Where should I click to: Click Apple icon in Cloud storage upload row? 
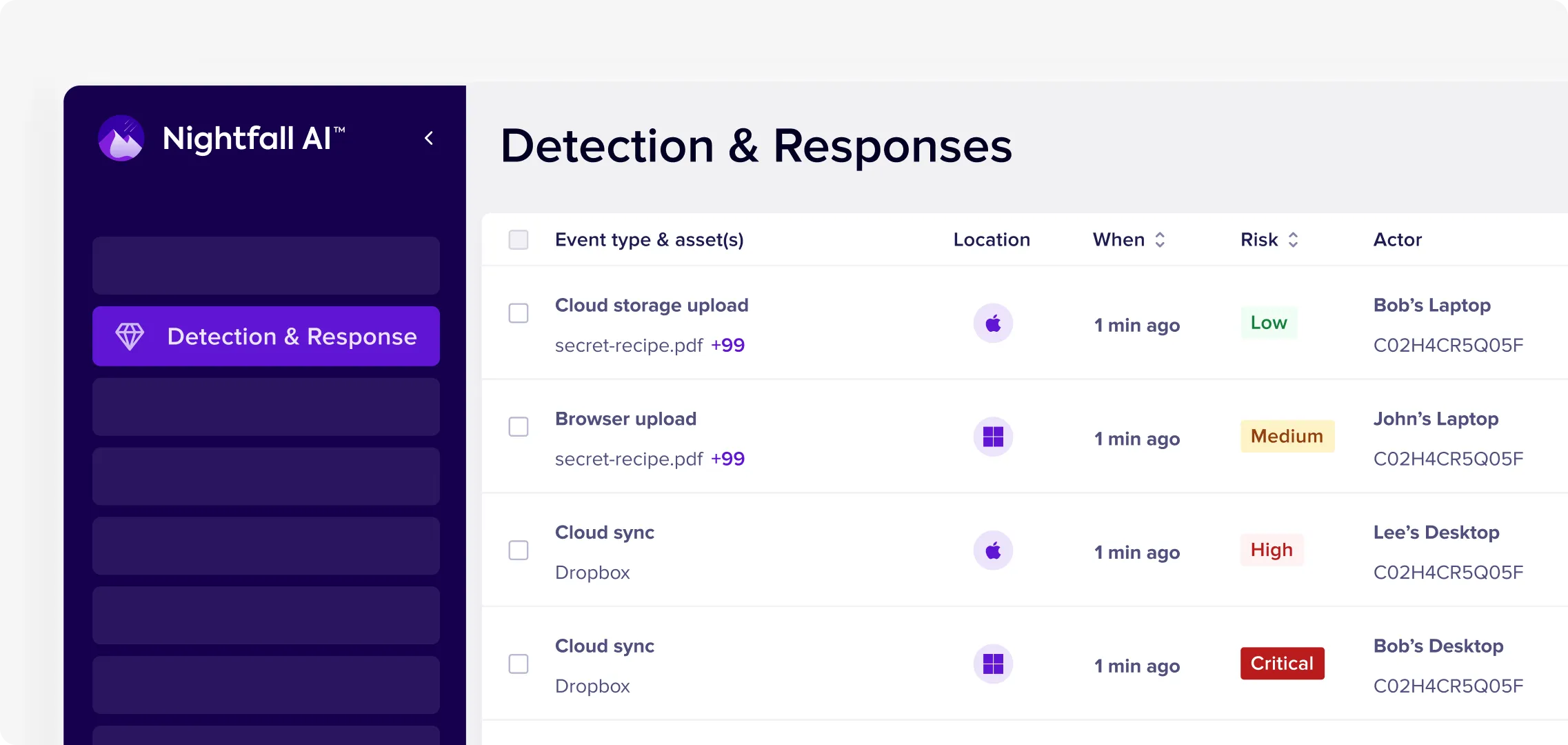point(993,323)
